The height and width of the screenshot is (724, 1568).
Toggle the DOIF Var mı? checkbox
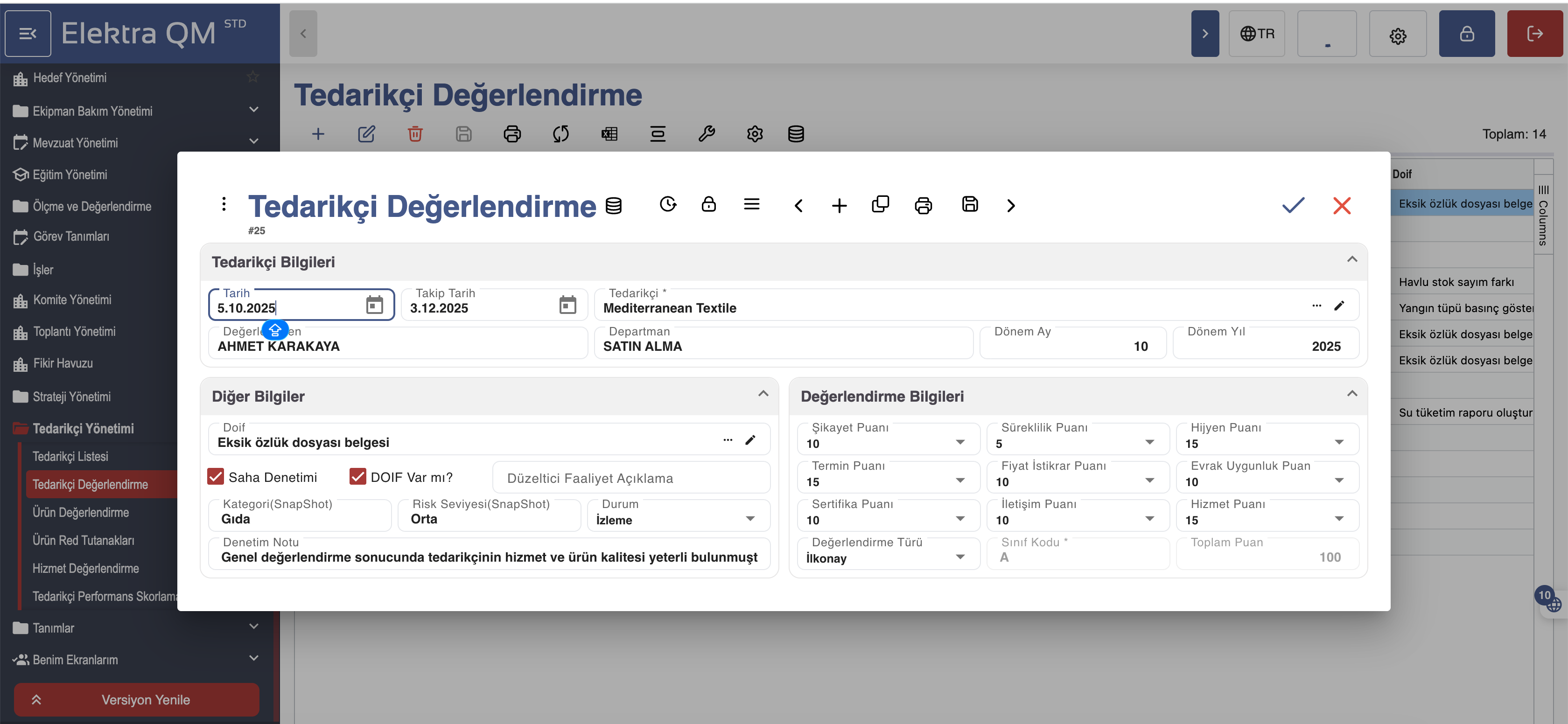pyautogui.click(x=357, y=477)
